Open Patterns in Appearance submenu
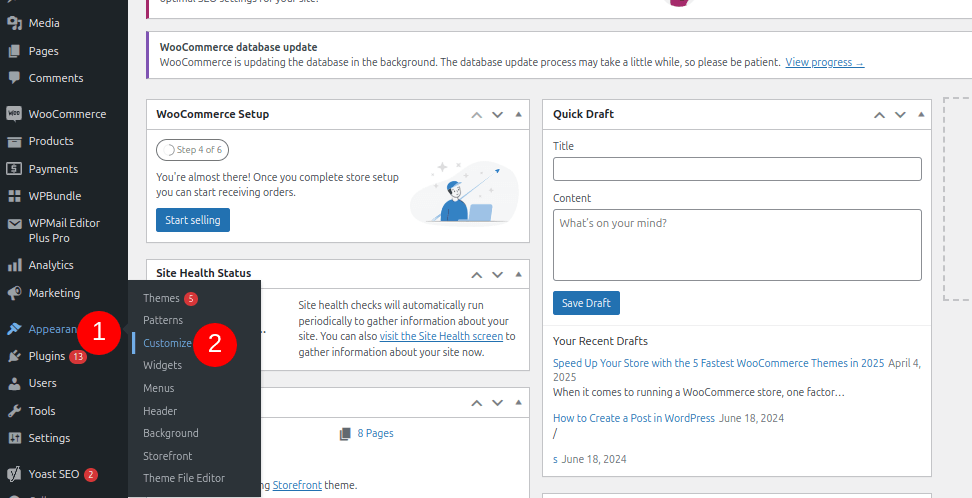This screenshot has width=972, height=498. coord(163,320)
